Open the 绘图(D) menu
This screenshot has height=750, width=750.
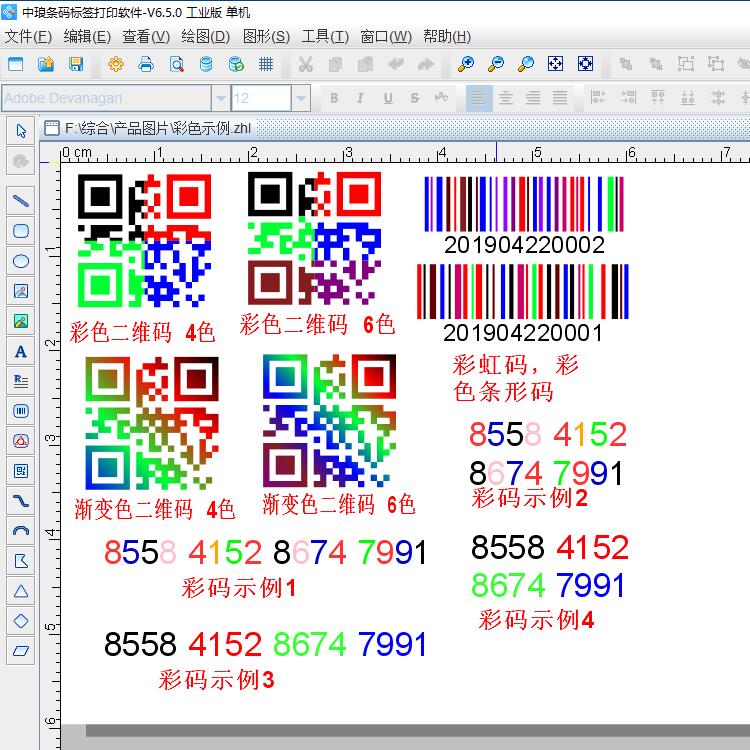pyautogui.click(x=206, y=36)
